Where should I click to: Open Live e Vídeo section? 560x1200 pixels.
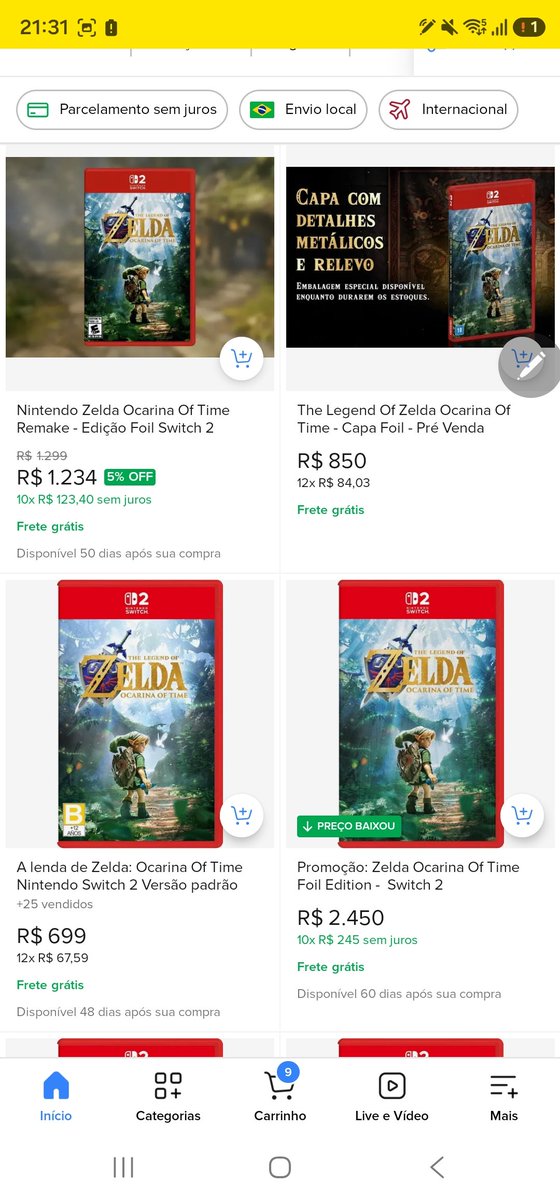point(392,1094)
